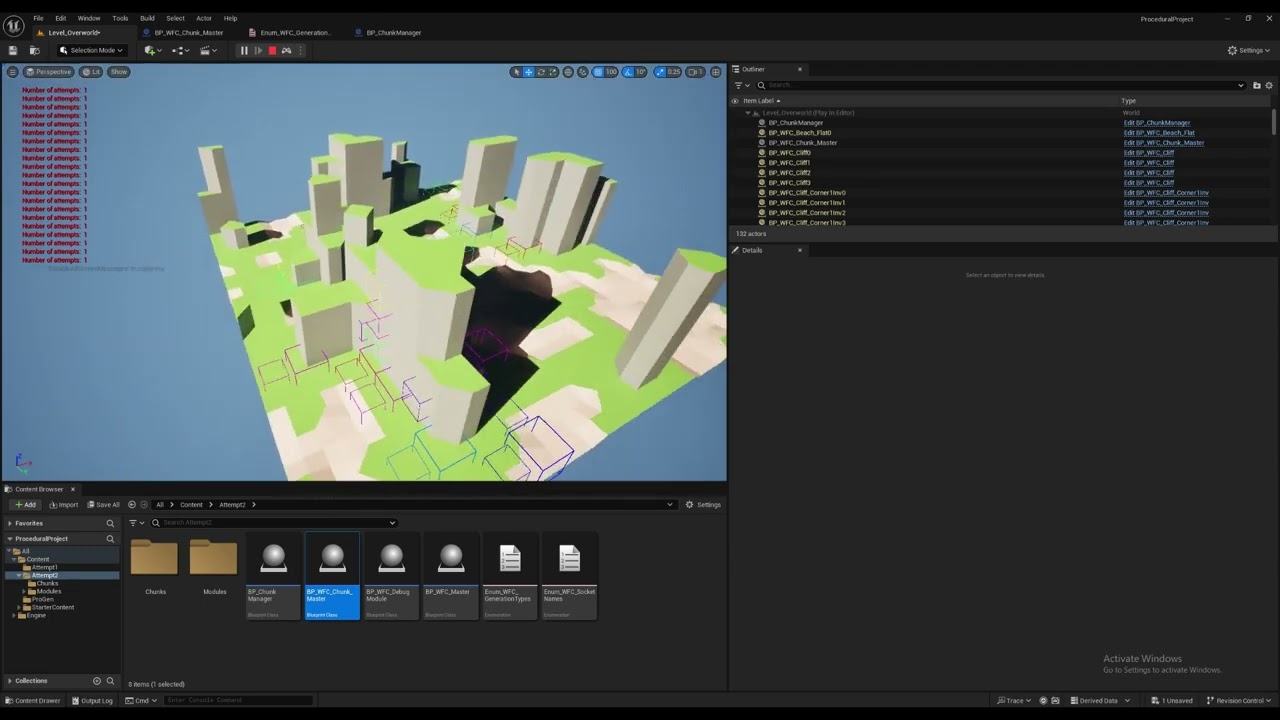This screenshot has width=1280, height=720.
Task: Toggle scale snapping icon beside 0.25
Action: (660, 72)
